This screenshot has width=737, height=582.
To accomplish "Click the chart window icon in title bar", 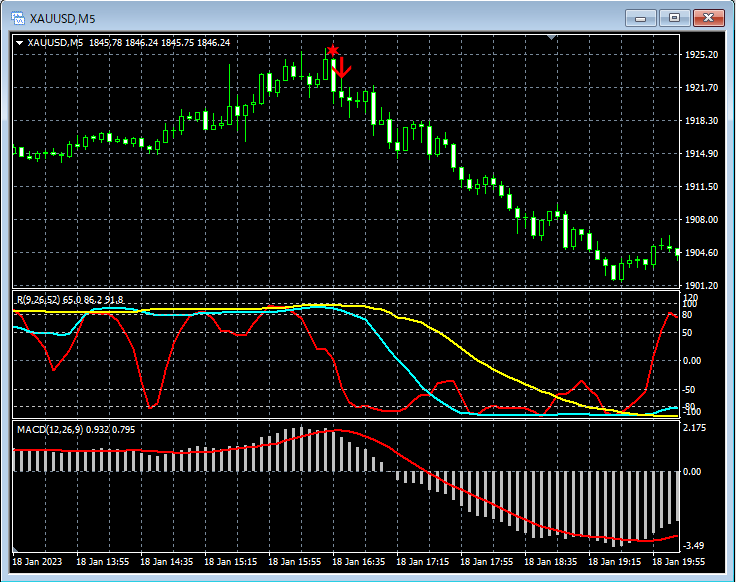I will pyautogui.click(x=18, y=18).
